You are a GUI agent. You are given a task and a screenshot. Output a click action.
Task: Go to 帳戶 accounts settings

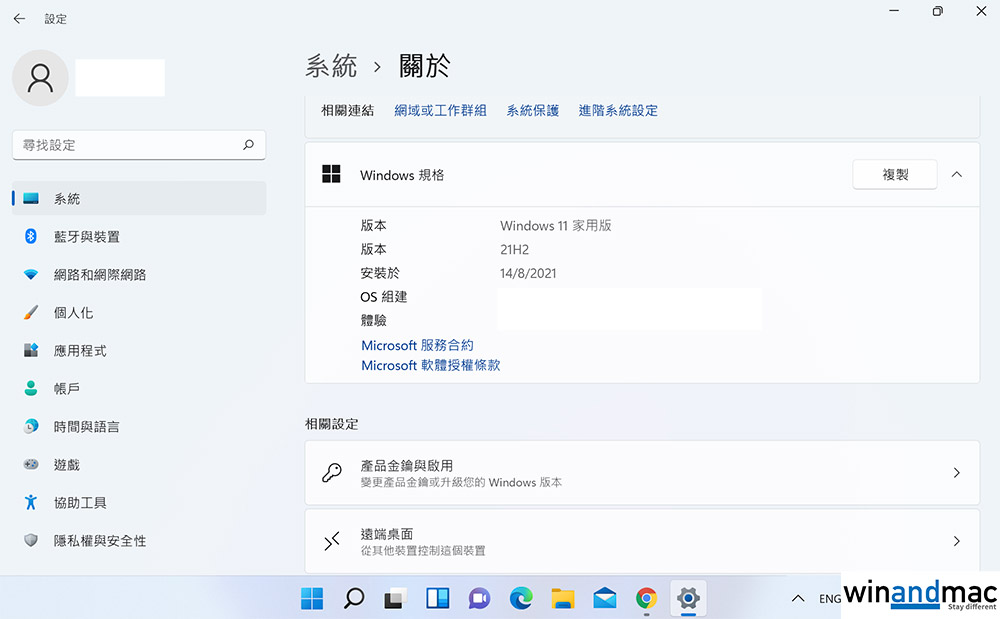click(66, 389)
